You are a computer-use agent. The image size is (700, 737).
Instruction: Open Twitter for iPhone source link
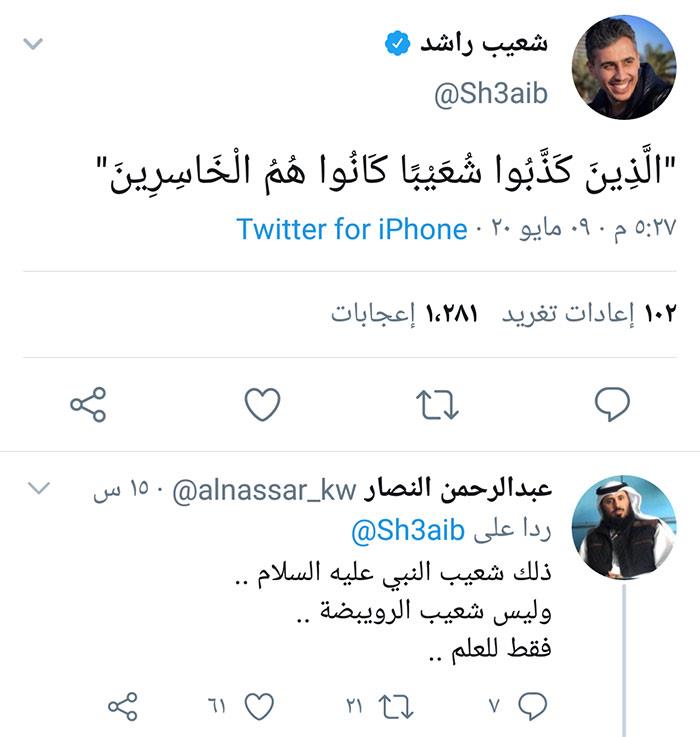[352, 229]
